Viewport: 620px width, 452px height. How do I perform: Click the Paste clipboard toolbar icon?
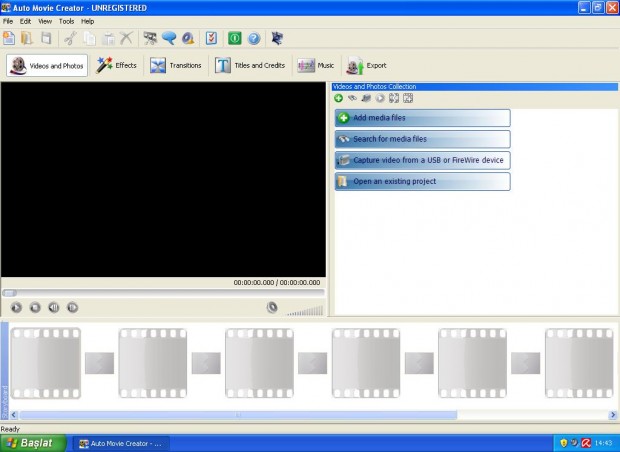108,38
